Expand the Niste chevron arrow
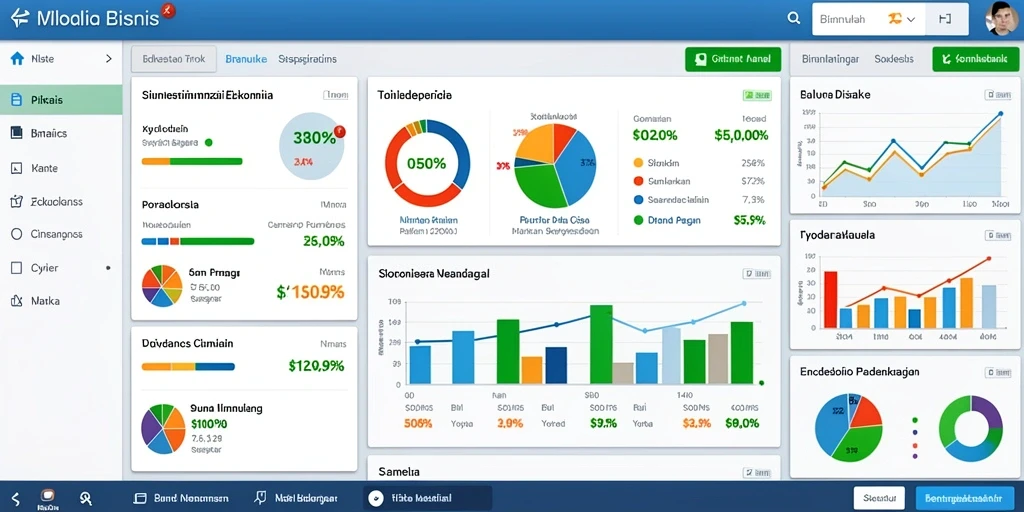The height and width of the screenshot is (512, 1024). 108,59
